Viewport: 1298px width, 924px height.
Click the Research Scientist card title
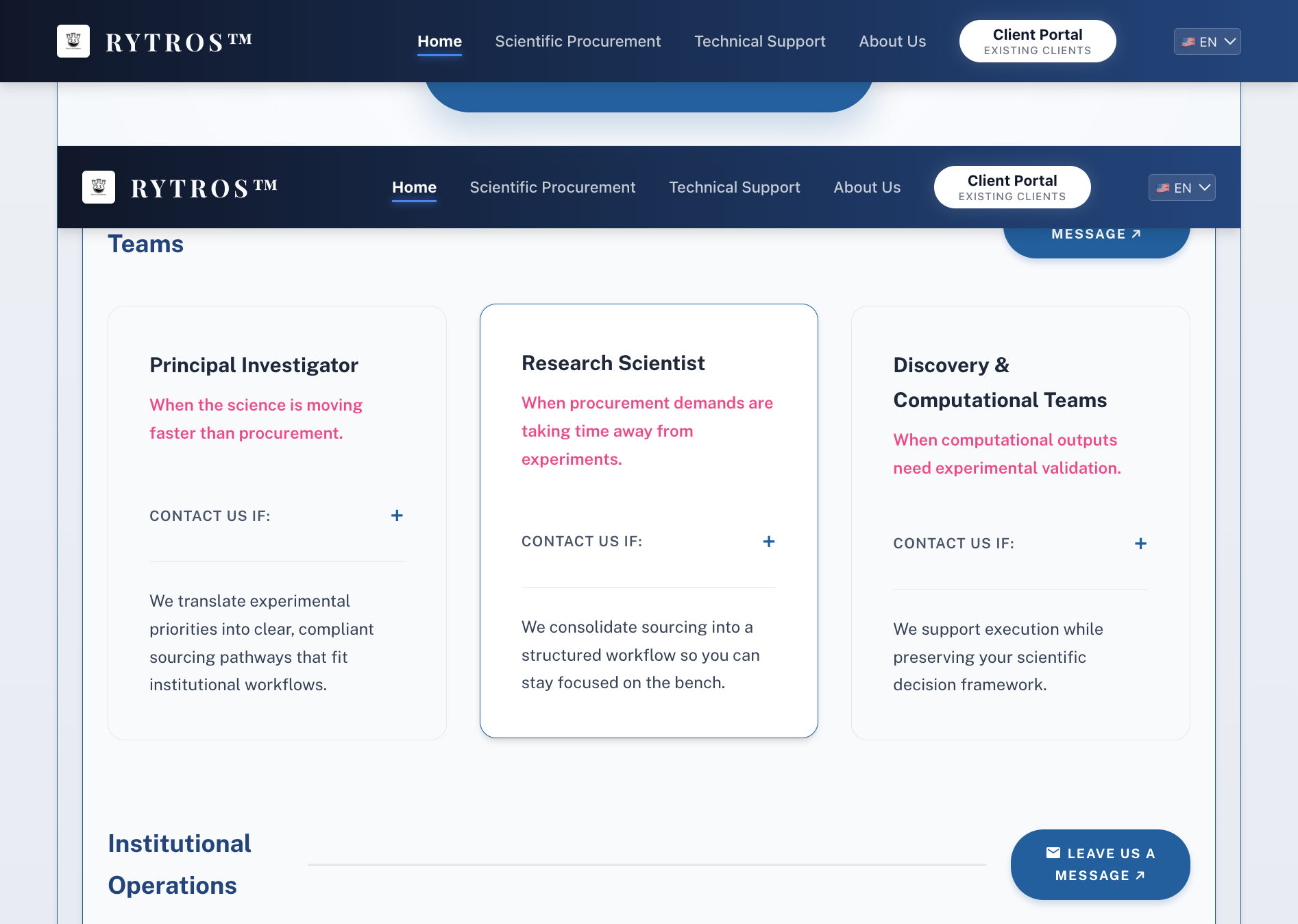point(613,363)
